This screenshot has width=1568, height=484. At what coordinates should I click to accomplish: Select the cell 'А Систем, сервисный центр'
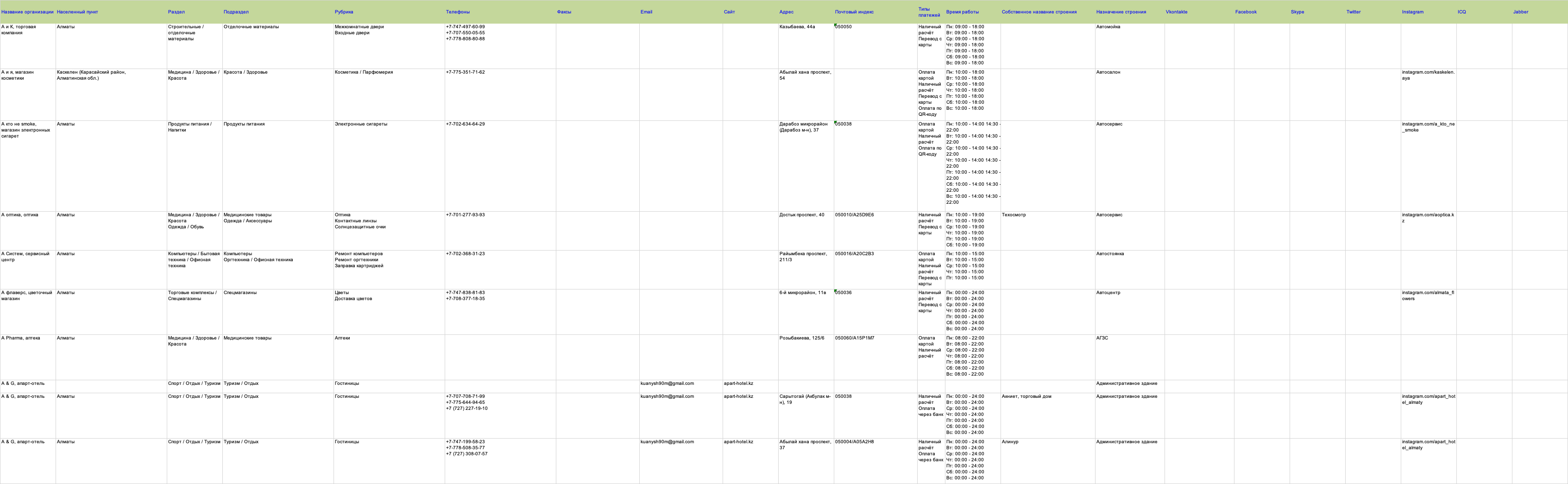click(x=27, y=270)
